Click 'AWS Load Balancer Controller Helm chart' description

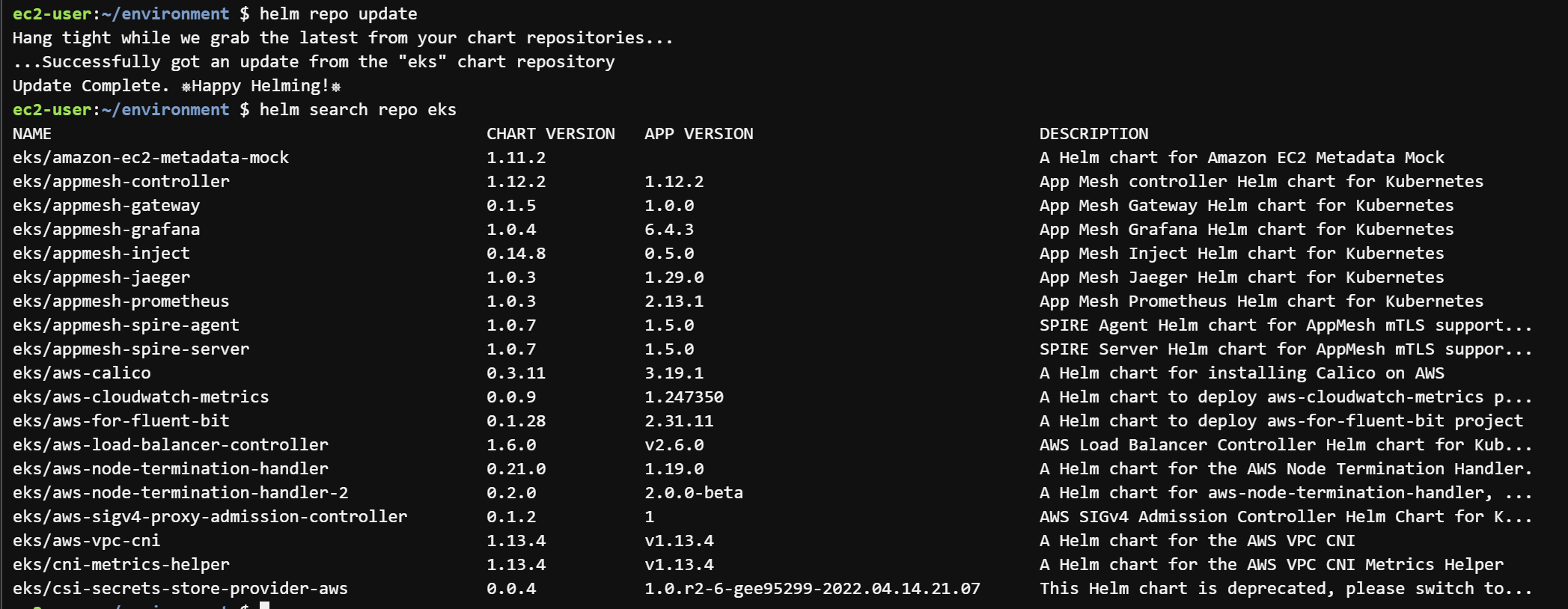pyautogui.click(x=1286, y=445)
